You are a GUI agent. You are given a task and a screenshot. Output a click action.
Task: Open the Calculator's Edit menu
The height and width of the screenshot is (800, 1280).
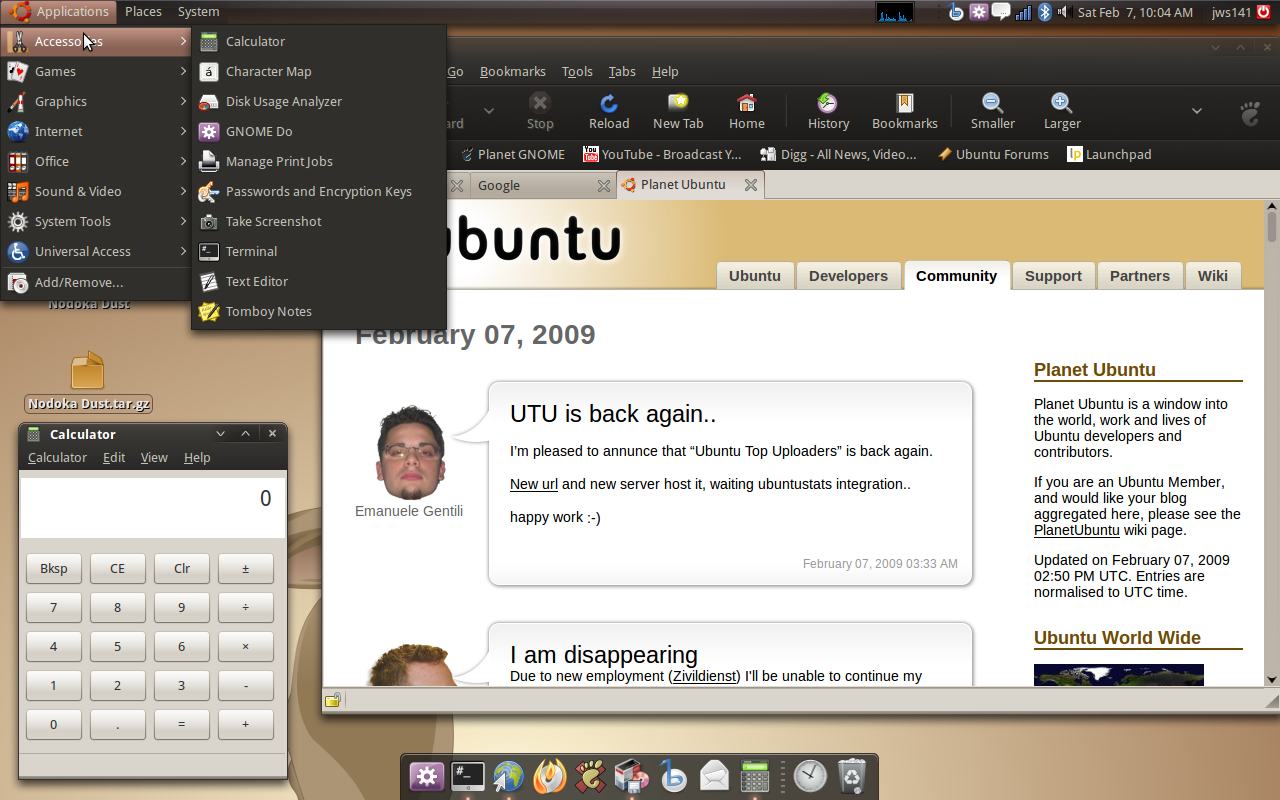click(x=114, y=457)
